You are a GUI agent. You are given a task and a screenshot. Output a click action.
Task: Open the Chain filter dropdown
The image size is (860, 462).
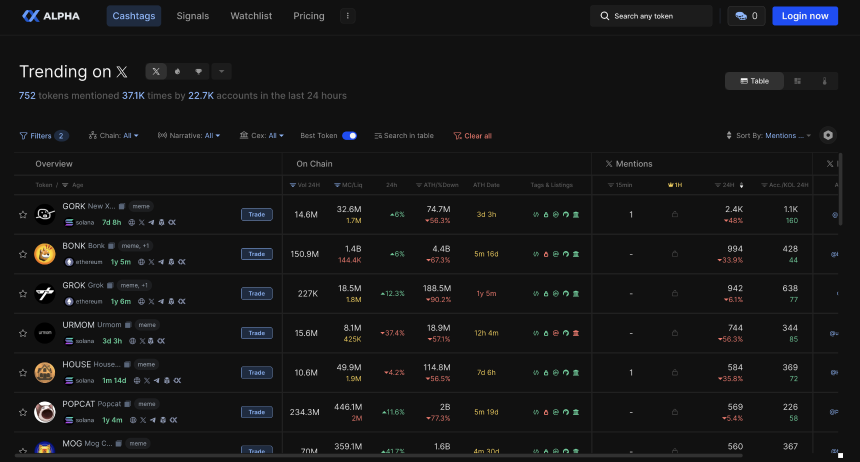(114, 136)
